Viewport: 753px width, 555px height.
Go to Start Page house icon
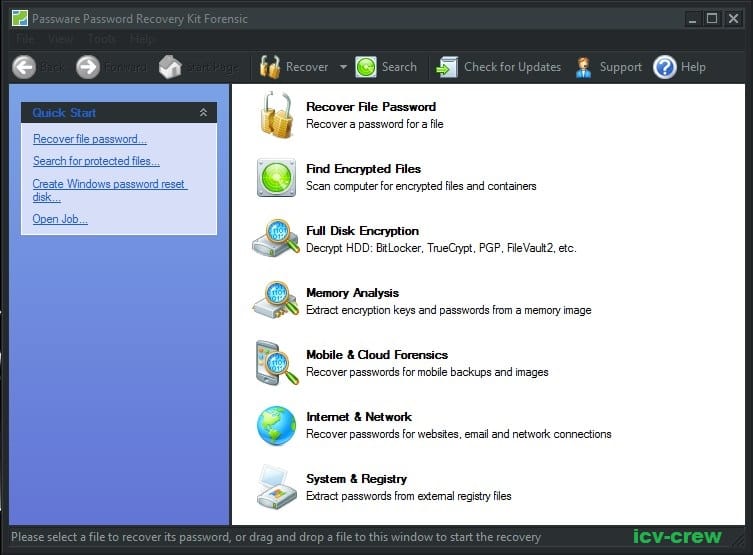[170, 67]
